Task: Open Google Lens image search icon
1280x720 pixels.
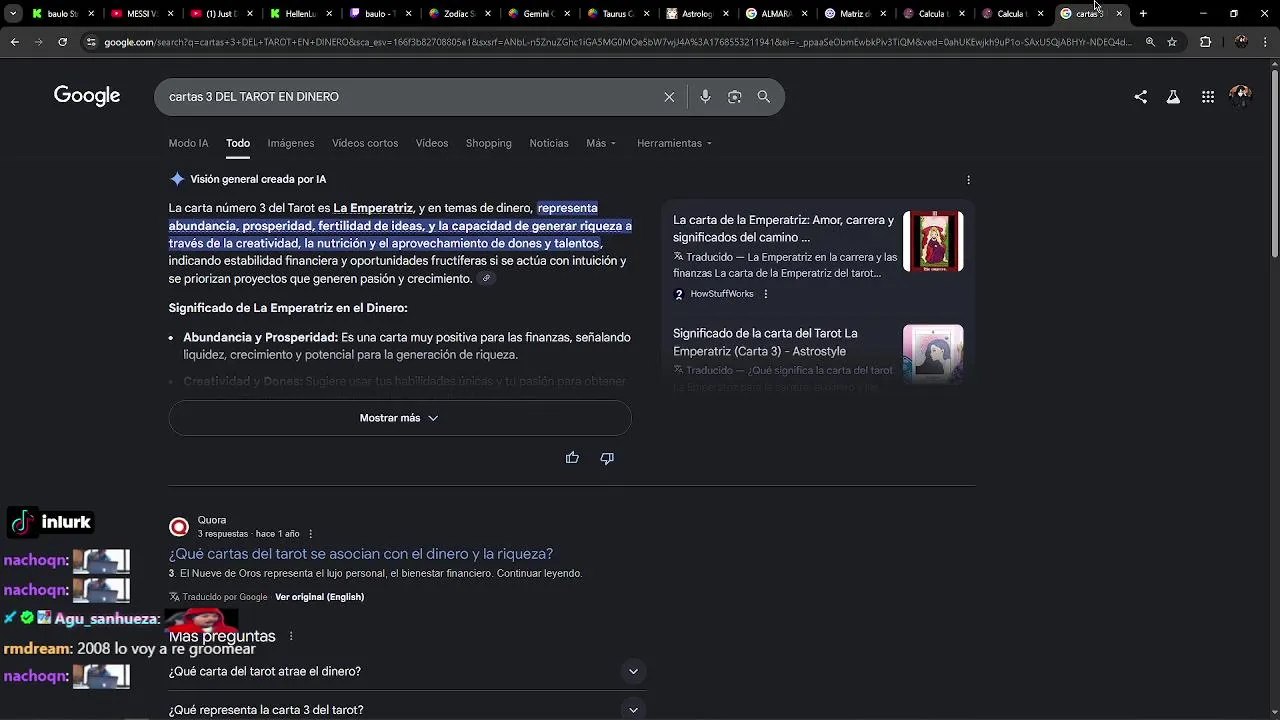Action: click(x=735, y=97)
